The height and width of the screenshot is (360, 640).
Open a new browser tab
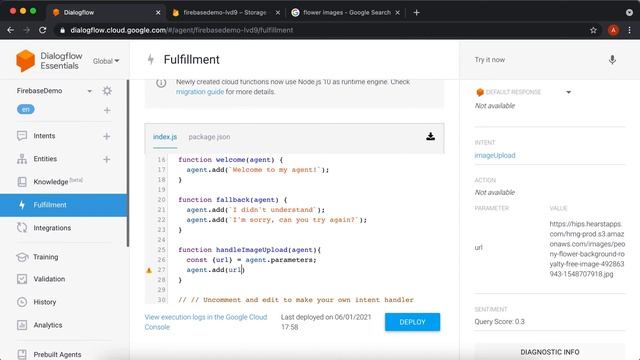click(x=416, y=13)
